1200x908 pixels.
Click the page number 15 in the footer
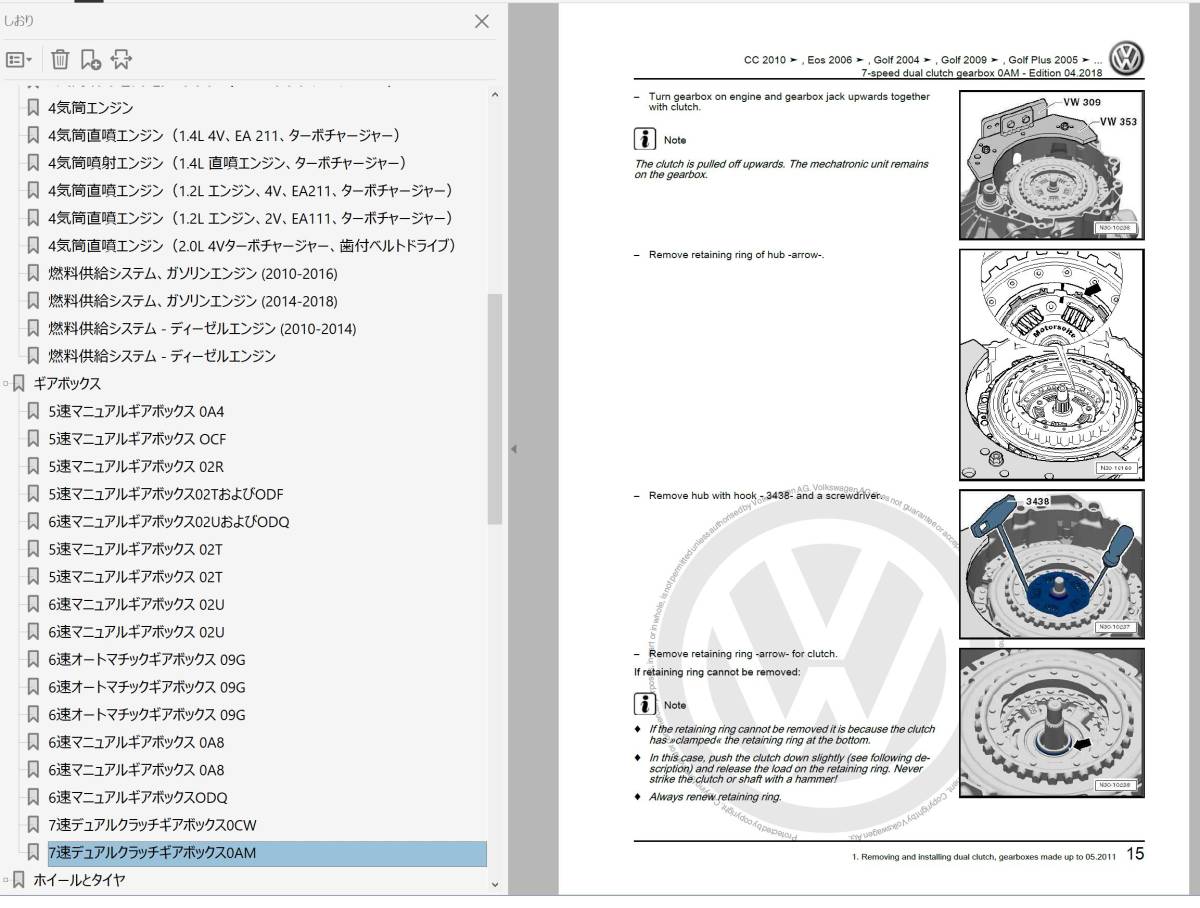click(x=1135, y=854)
